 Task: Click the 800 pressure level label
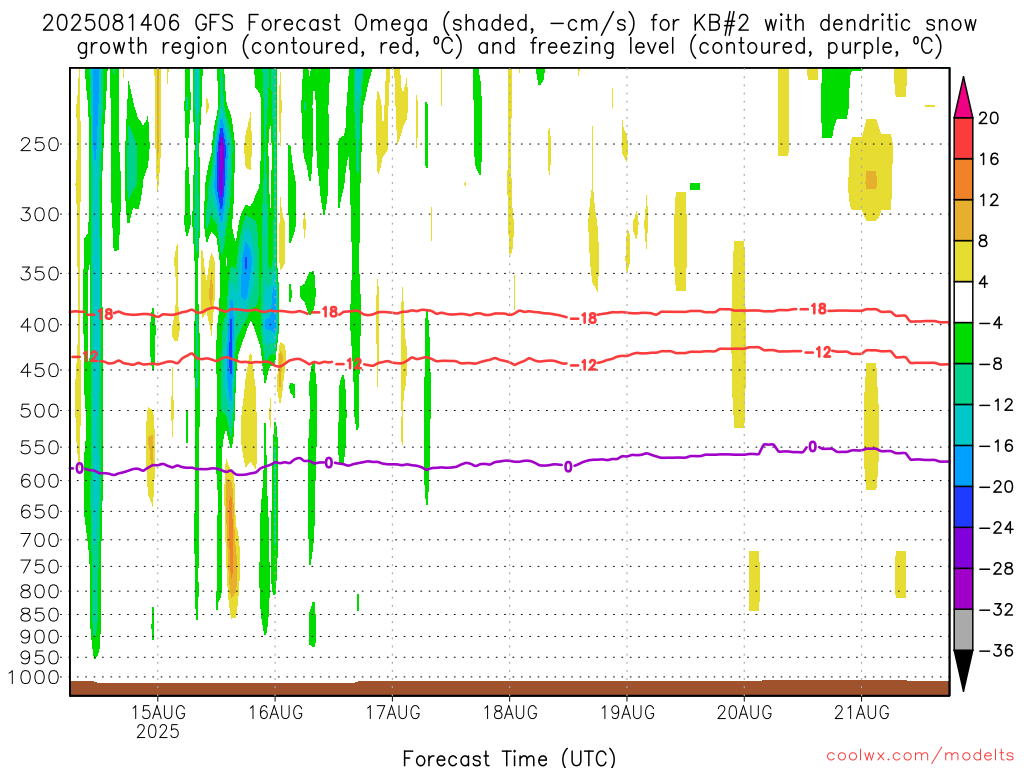point(40,592)
